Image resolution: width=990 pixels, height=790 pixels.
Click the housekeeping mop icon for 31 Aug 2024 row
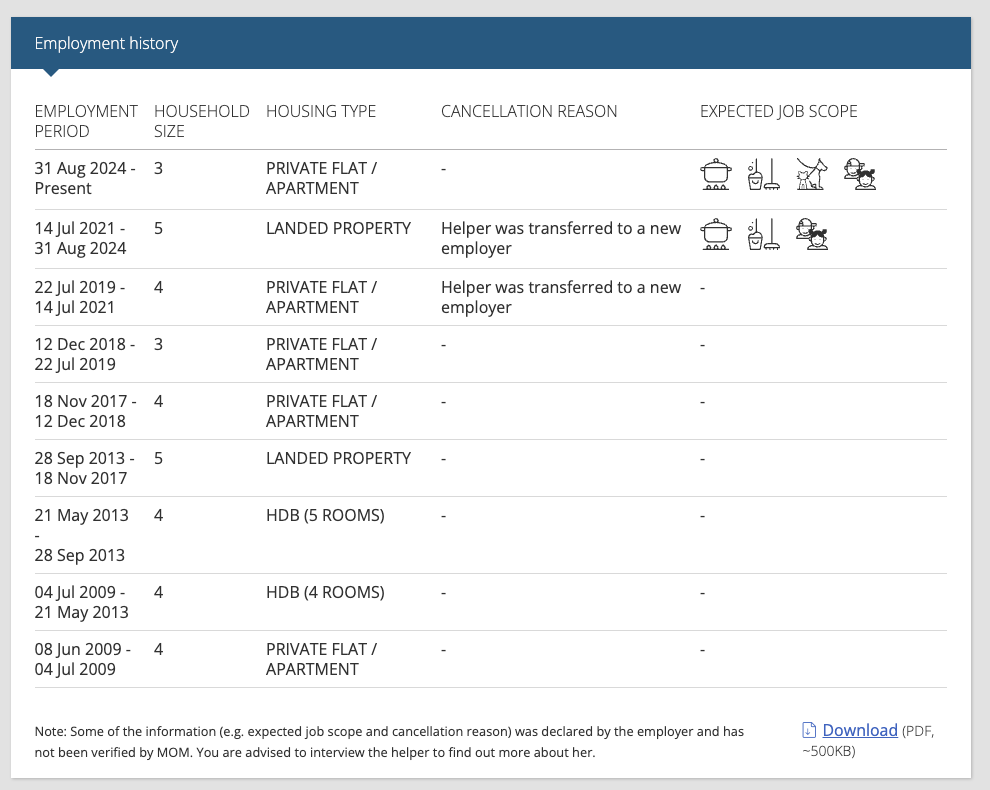click(763, 174)
